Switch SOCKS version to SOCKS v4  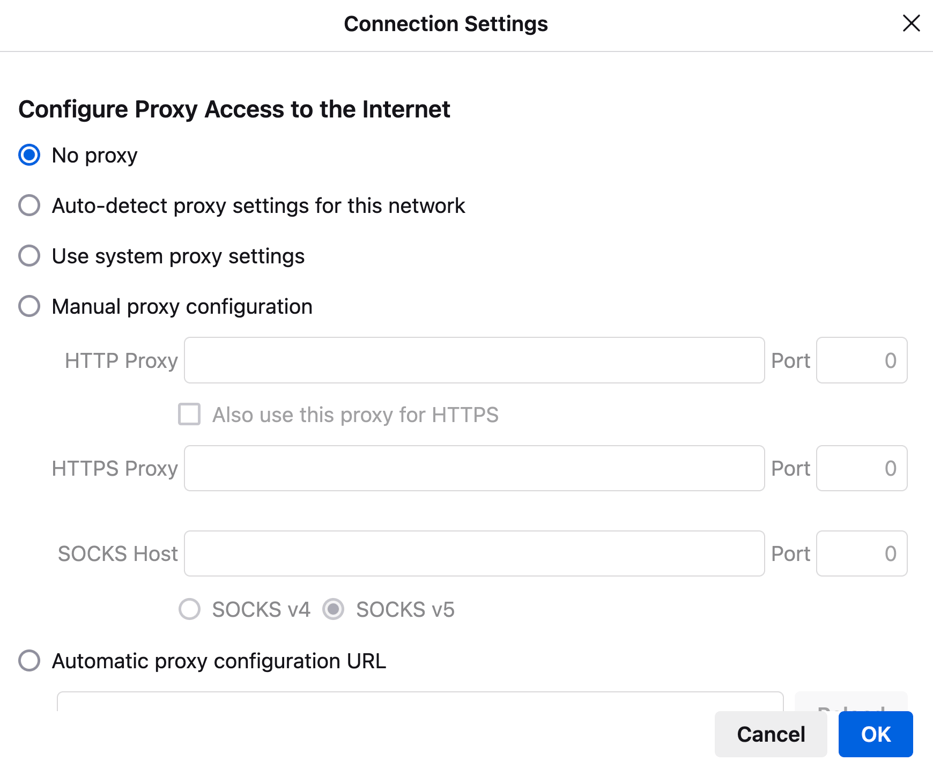(189, 609)
